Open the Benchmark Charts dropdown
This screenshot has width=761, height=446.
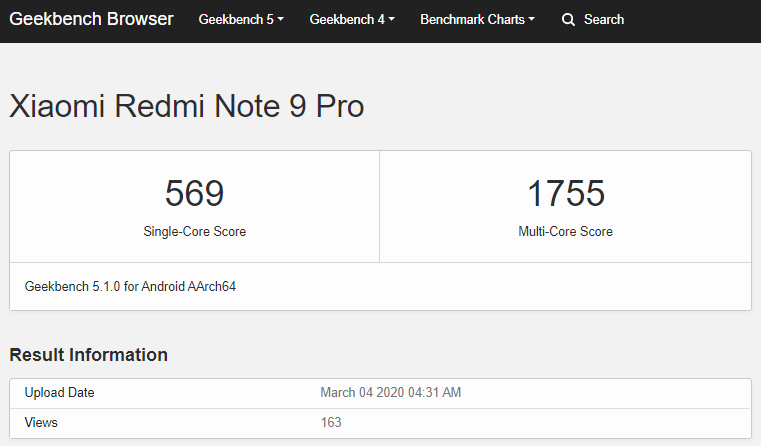coord(476,20)
